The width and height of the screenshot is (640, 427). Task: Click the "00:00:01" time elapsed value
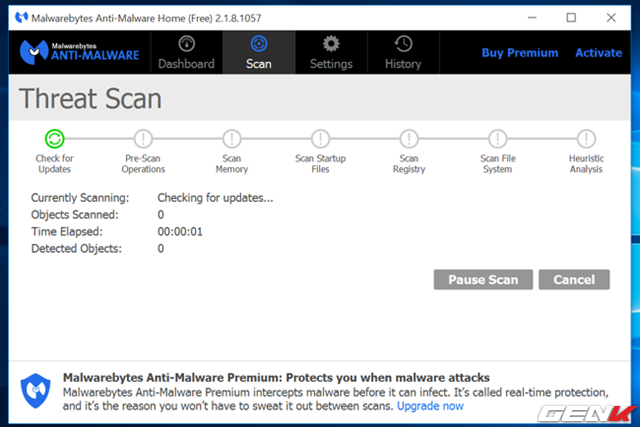pos(180,232)
